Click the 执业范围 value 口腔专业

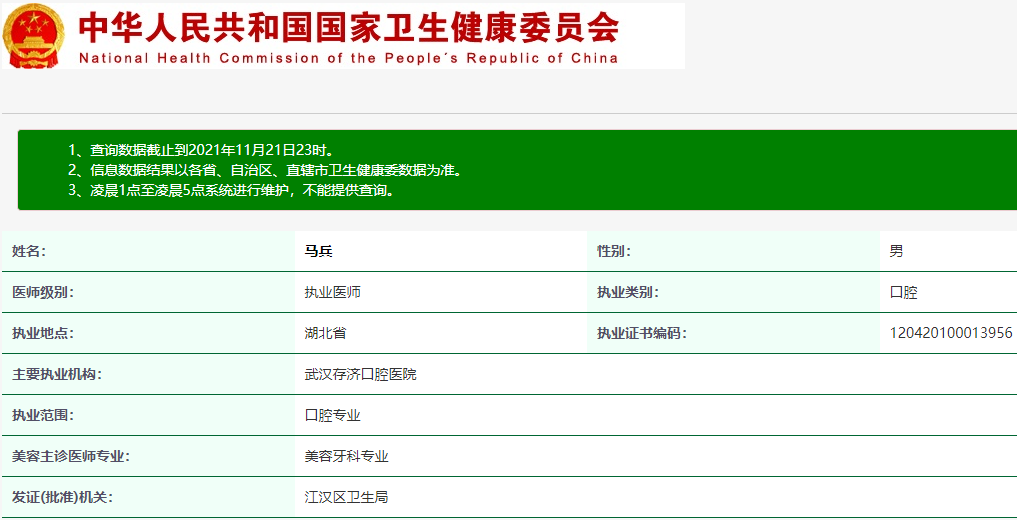point(332,415)
